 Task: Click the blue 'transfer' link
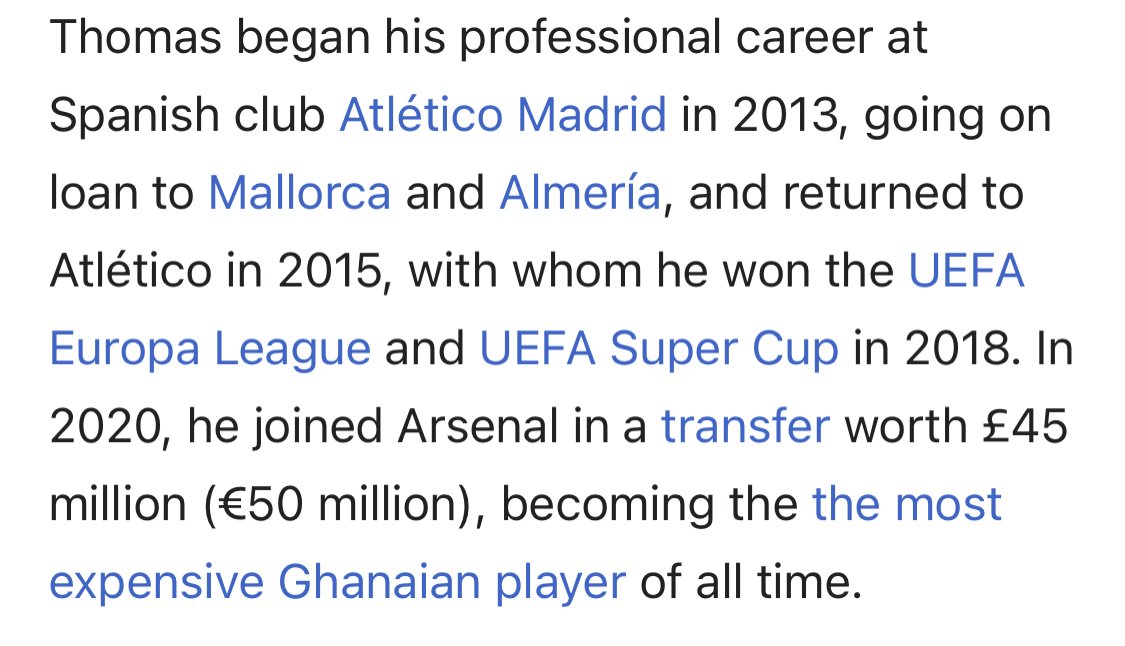pos(745,426)
